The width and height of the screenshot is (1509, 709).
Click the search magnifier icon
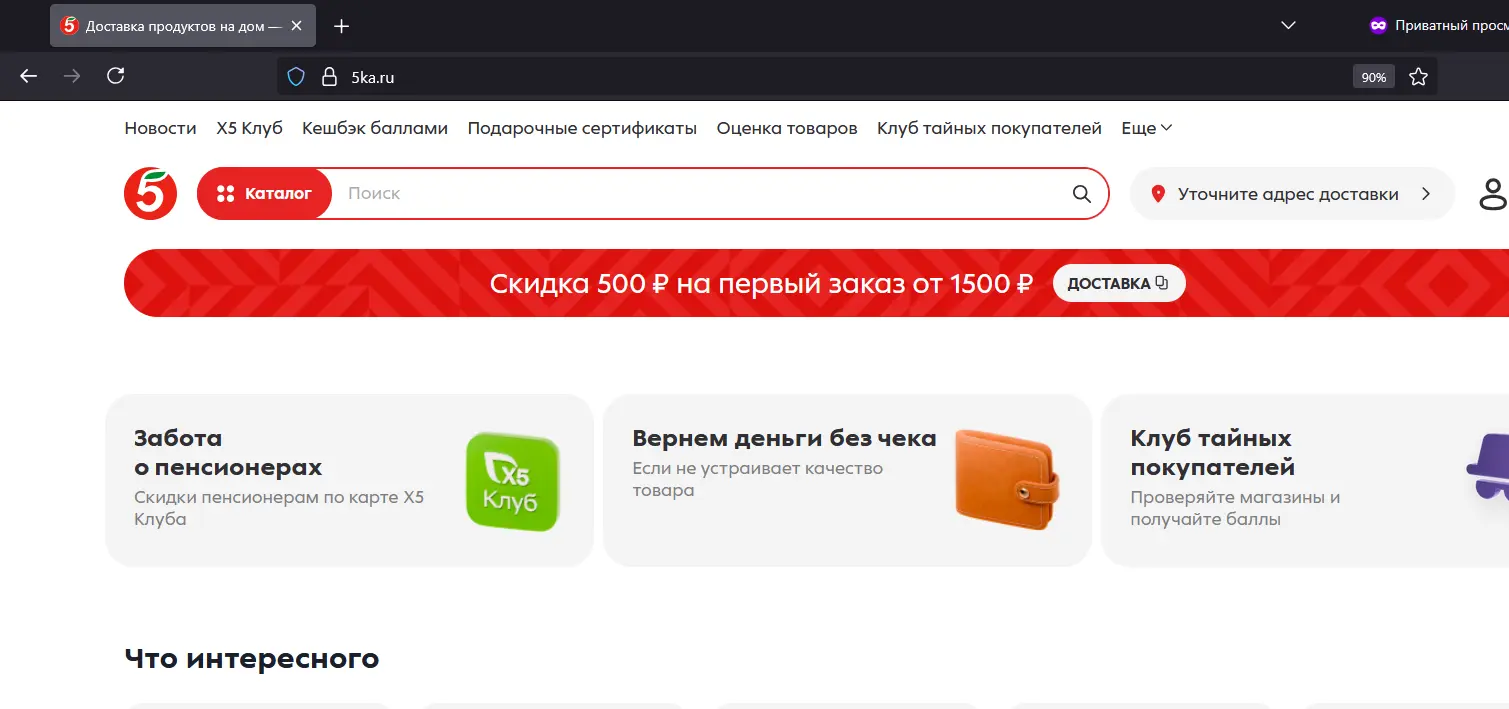[1081, 194]
